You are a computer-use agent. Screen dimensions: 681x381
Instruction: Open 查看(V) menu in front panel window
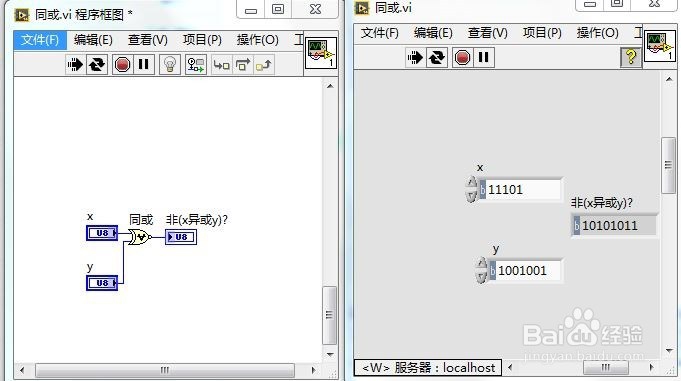click(487, 33)
